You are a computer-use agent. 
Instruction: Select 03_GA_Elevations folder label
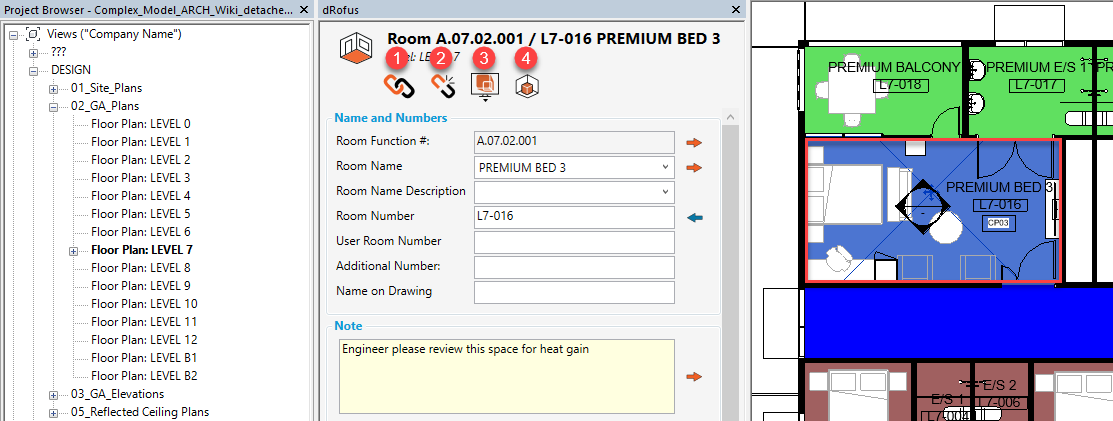pyautogui.click(x=117, y=394)
